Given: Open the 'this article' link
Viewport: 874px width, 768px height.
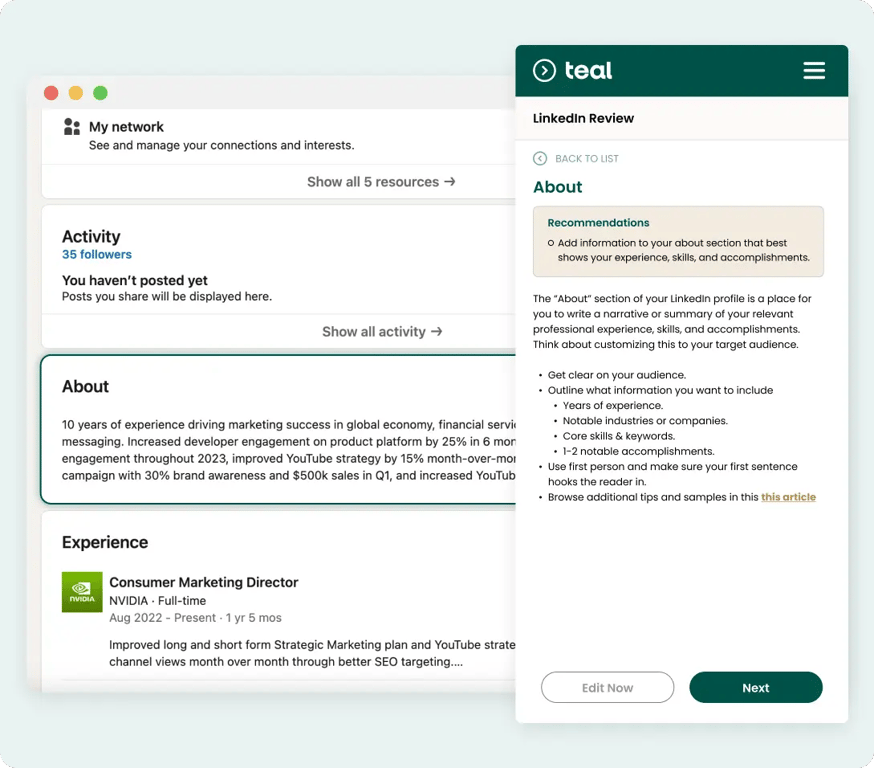Looking at the screenshot, I should click(x=788, y=497).
